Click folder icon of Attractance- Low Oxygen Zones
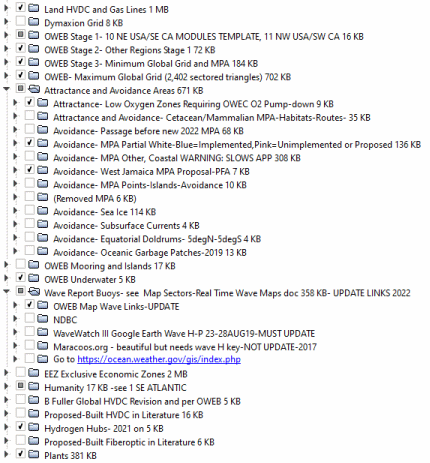The image size is (430, 463). [42, 102]
